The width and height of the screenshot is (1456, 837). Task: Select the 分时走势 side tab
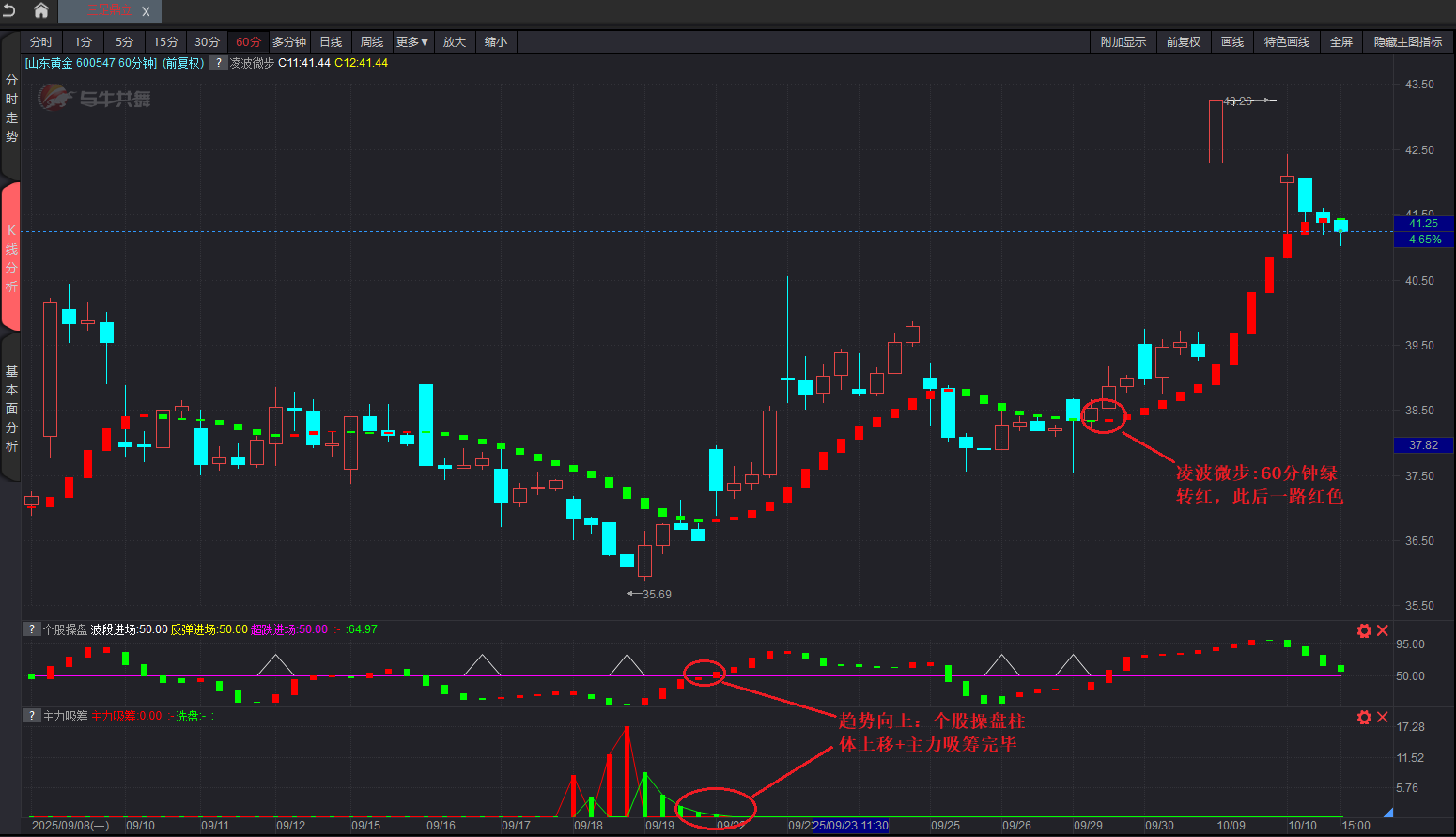[x=11, y=108]
